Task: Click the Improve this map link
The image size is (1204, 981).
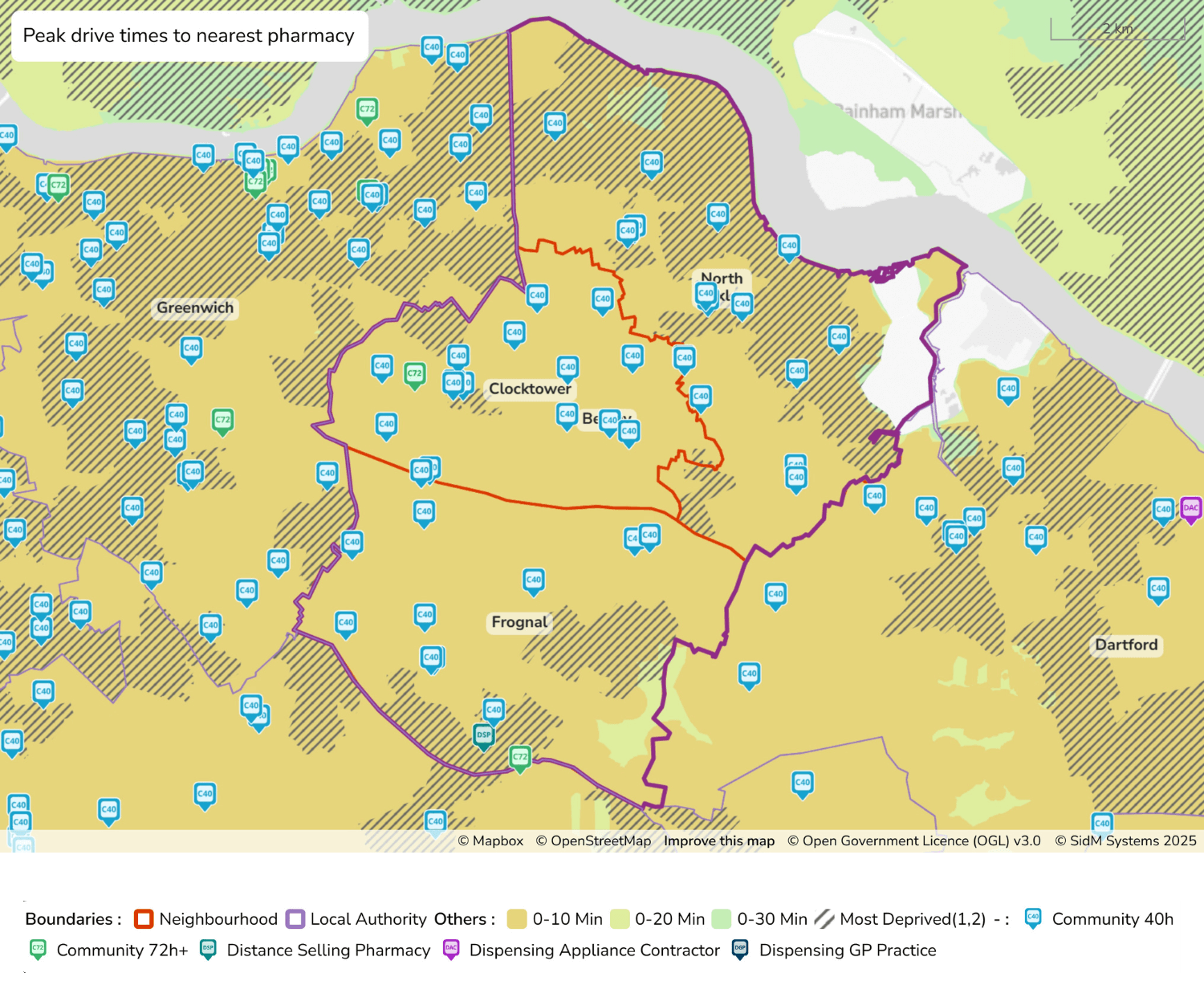Action: 718,841
